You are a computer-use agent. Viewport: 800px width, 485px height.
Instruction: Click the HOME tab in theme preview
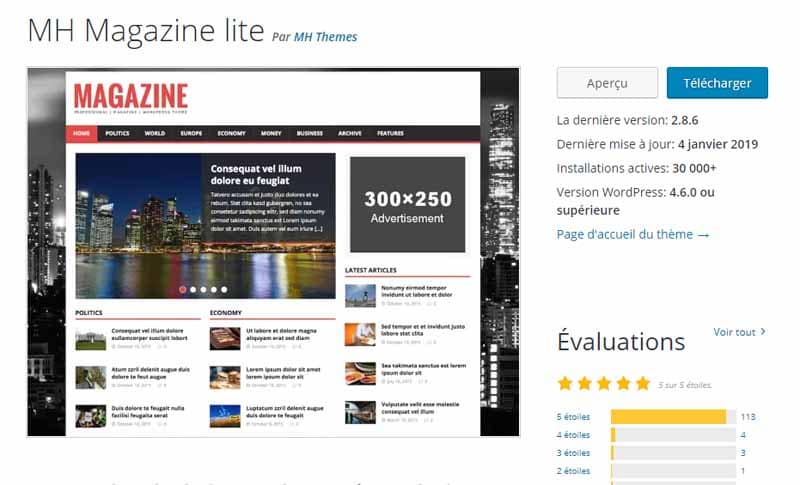[x=82, y=133]
